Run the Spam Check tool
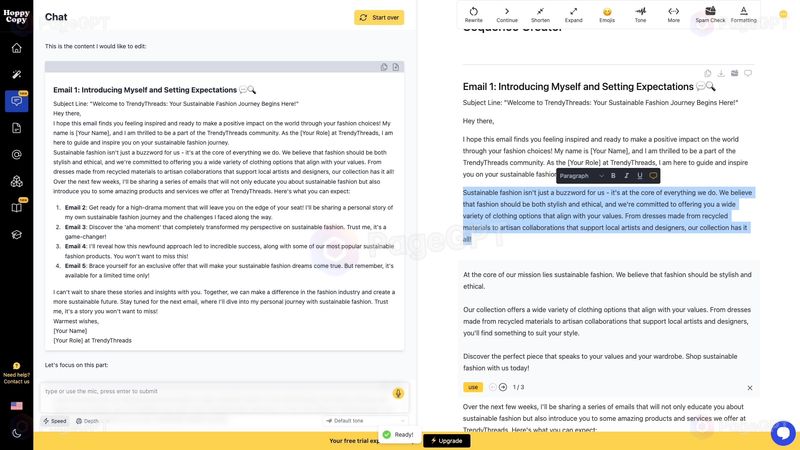The height and width of the screenshot is (450, 800). (710, 14)
